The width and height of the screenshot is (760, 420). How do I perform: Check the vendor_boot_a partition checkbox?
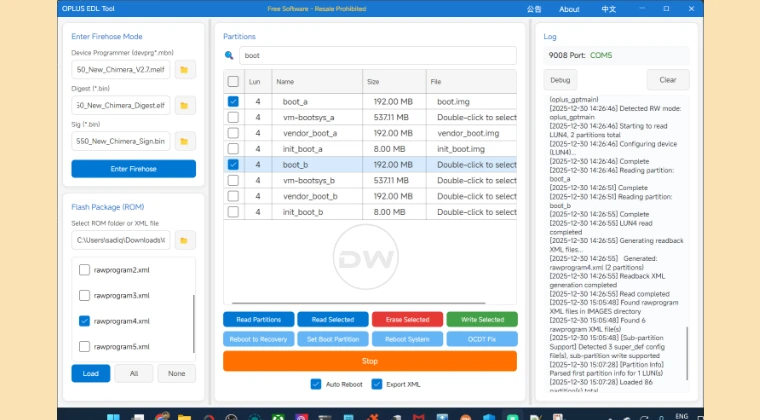coord(233,133)
